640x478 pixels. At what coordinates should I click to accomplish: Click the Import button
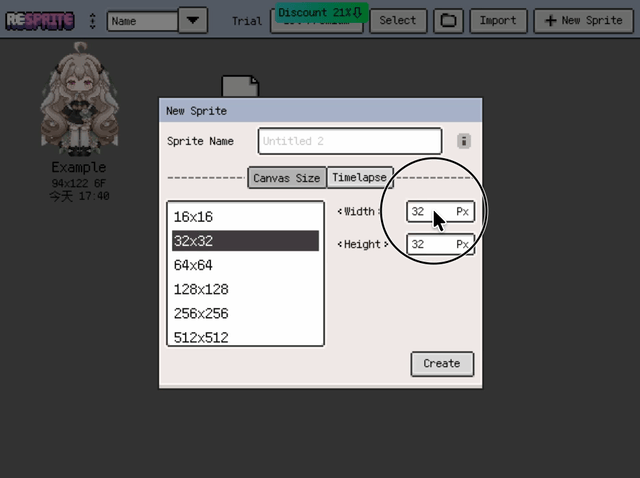pos(498,20)
